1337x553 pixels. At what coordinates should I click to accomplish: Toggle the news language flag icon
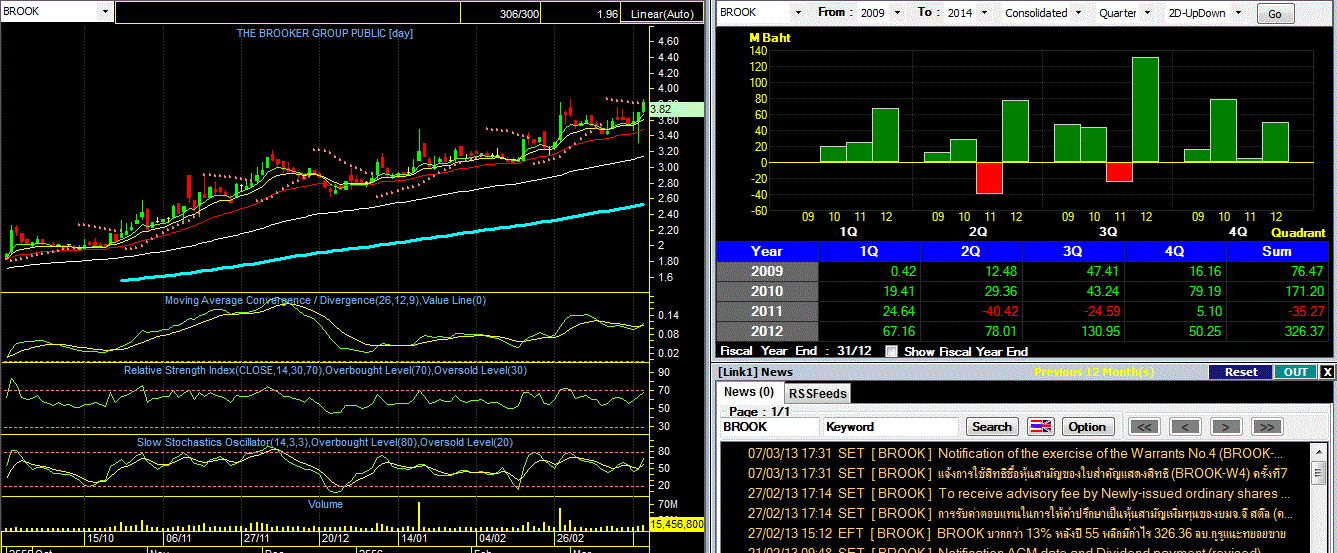coord(1041,427)
